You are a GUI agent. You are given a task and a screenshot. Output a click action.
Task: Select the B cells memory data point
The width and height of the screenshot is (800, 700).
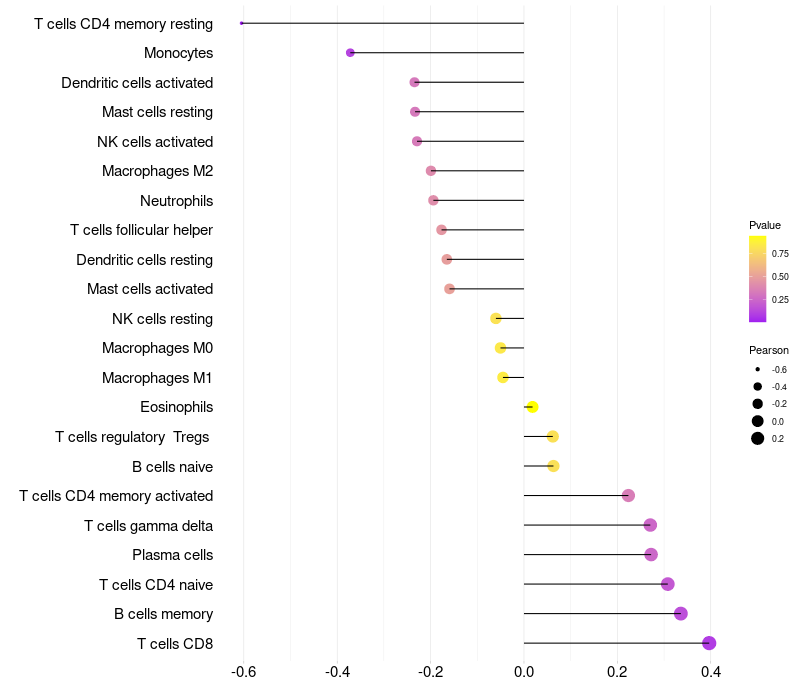pos(681,614)
